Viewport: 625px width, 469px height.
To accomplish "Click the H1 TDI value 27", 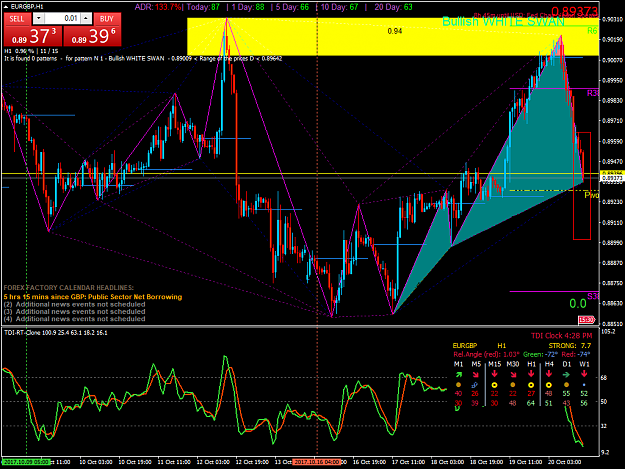I will tap(531, 393).
